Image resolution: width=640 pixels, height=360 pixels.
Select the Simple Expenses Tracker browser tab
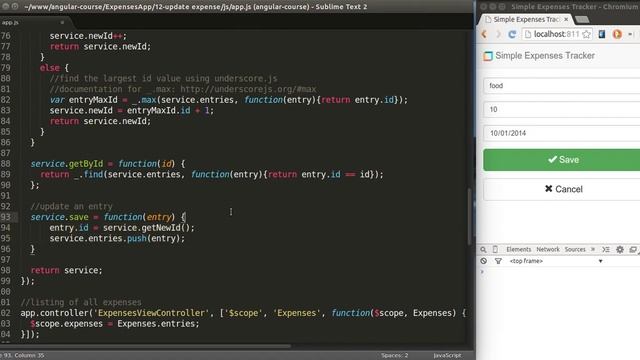point(526,20)
